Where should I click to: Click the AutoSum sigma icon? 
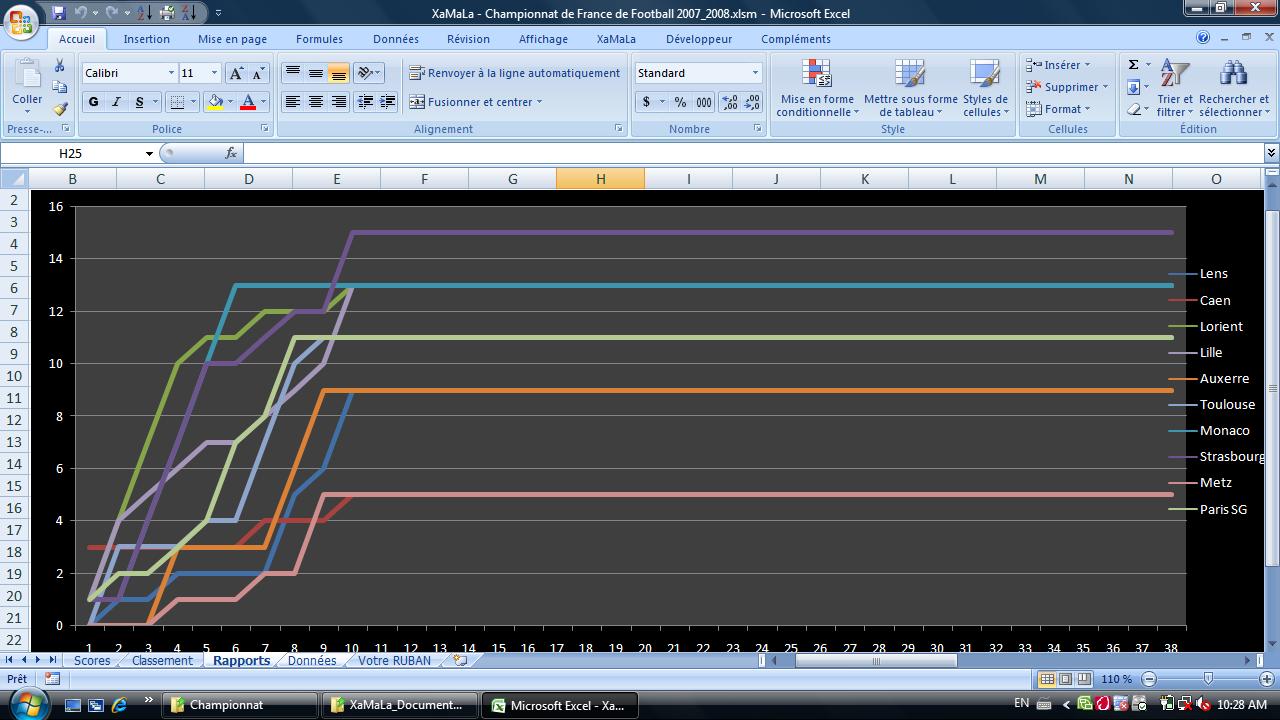tap(1133, 65)
